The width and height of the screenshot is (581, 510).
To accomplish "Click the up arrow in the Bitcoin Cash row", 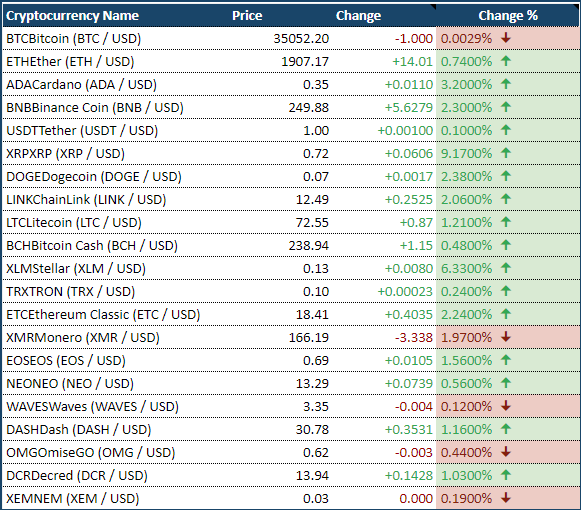I will pyautogui.click(x=506, y=245).
